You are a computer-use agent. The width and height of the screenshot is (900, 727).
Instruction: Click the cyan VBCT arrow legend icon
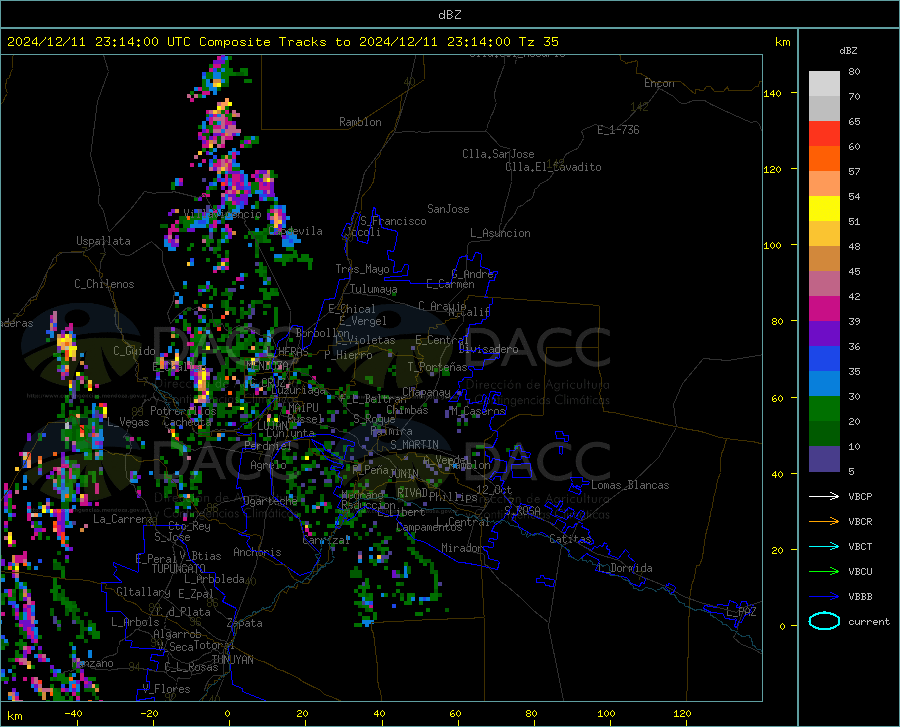(824, 546)
